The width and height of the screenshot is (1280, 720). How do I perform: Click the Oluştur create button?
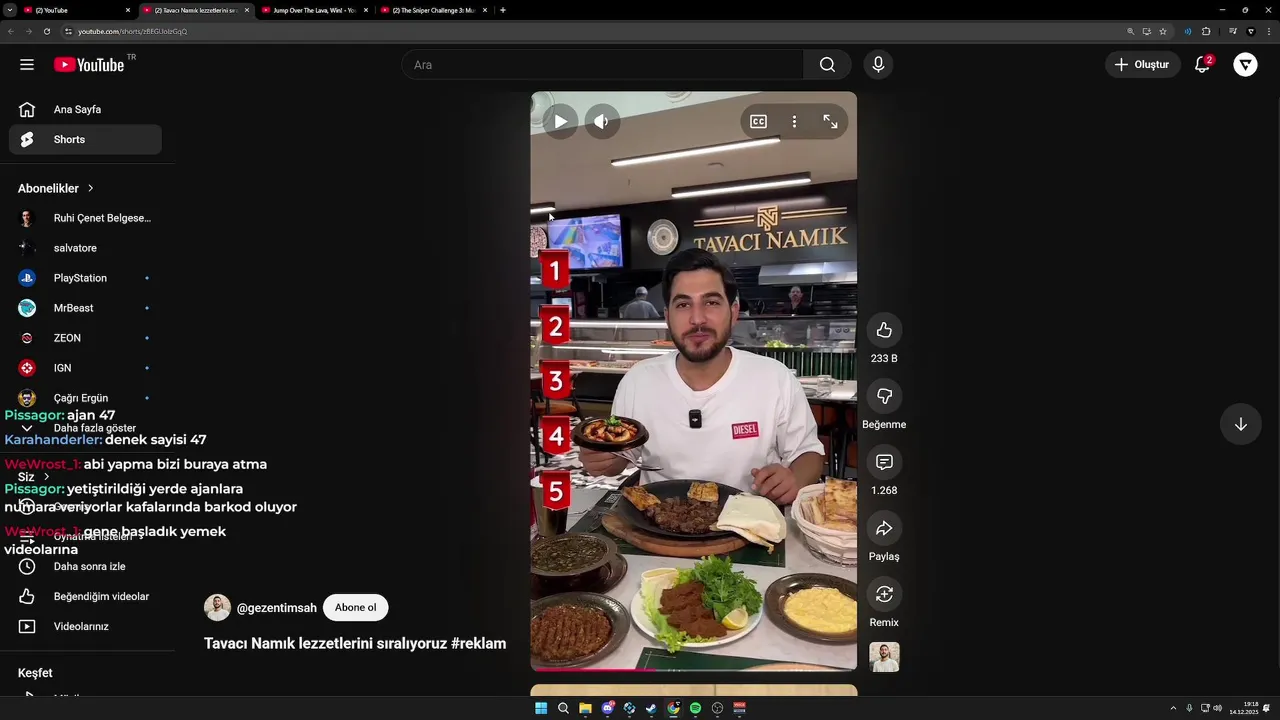[1143, 65]
